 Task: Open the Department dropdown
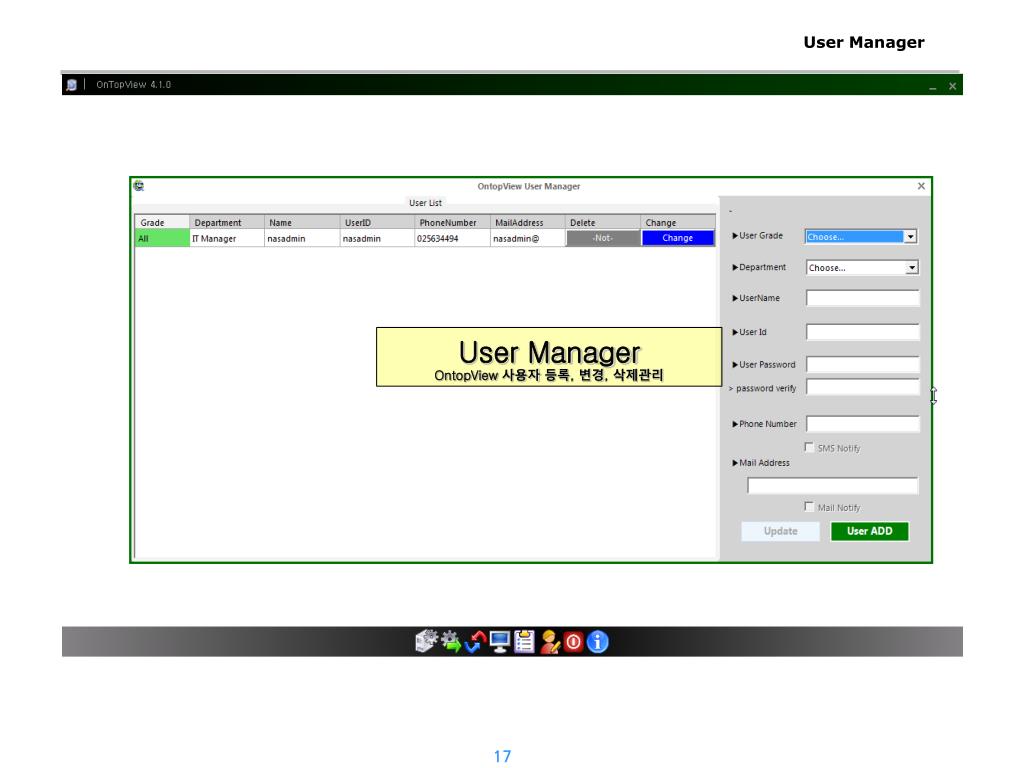click(x=862, y=268)
